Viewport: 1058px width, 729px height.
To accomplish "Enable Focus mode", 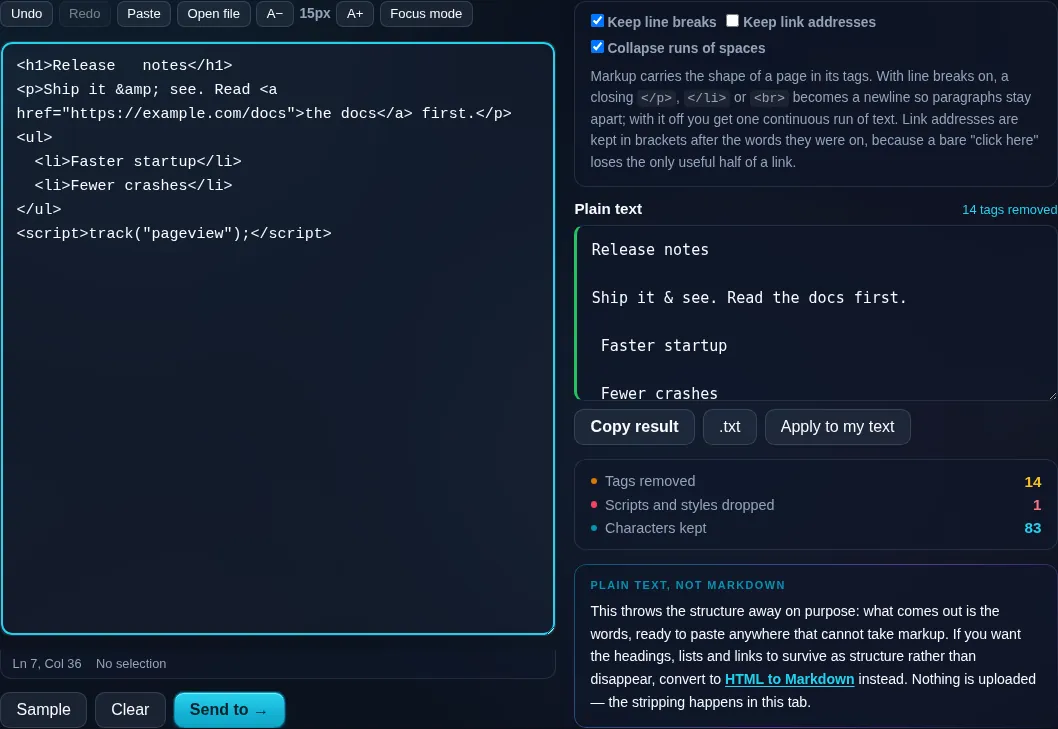I will pos(426,14).
